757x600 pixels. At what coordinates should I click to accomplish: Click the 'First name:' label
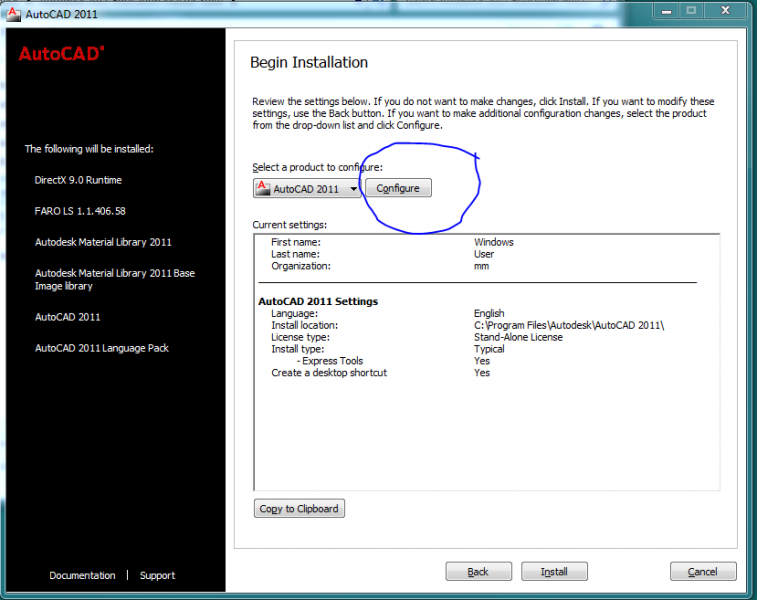click(x=296, y=242)
